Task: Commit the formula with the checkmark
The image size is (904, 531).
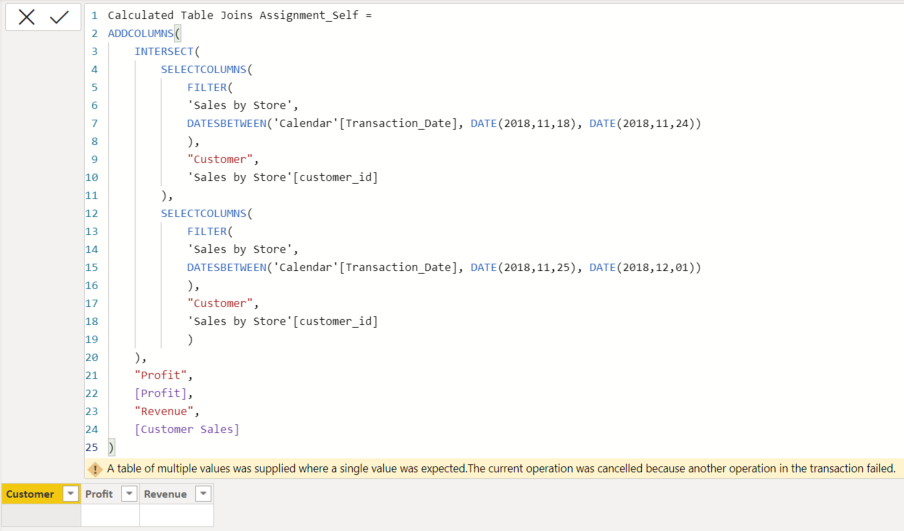Action: point(59,17)
